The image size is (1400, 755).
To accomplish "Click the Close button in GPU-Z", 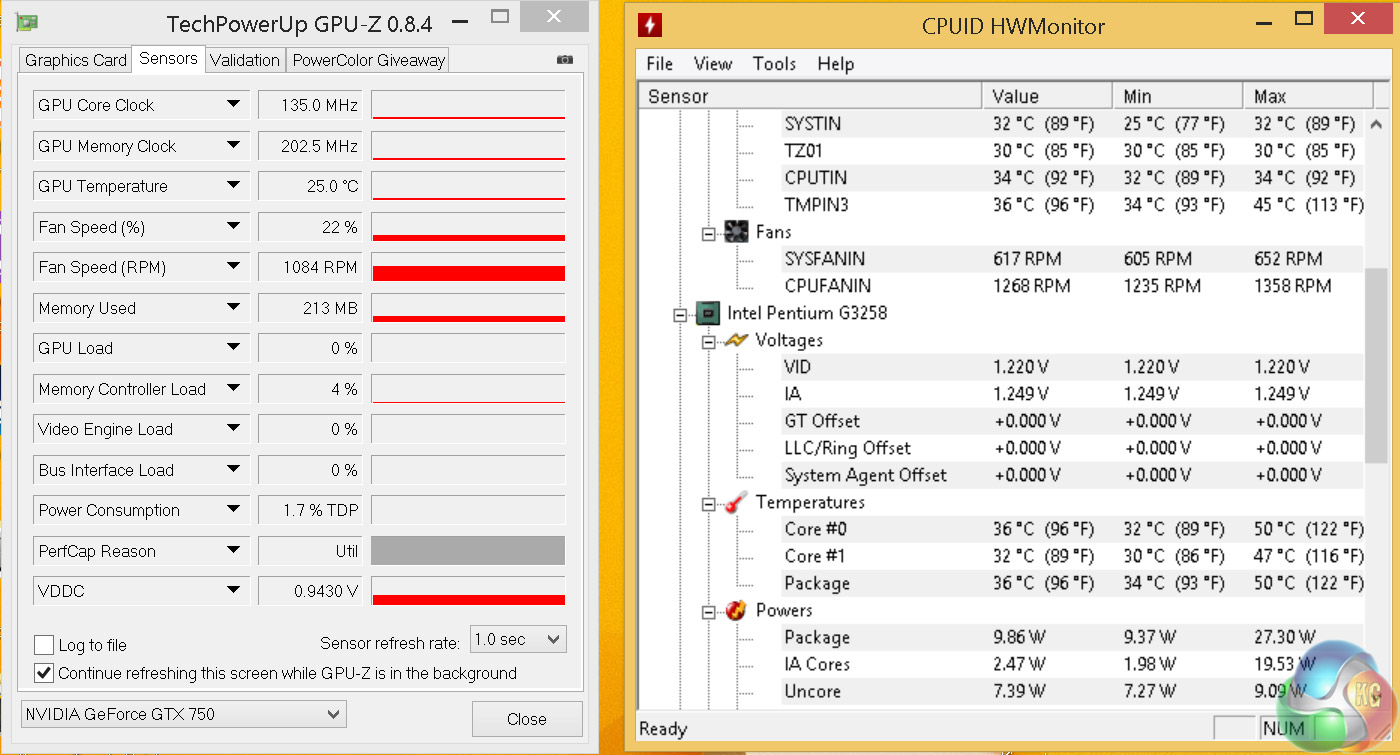I will (x=527, y=719).
